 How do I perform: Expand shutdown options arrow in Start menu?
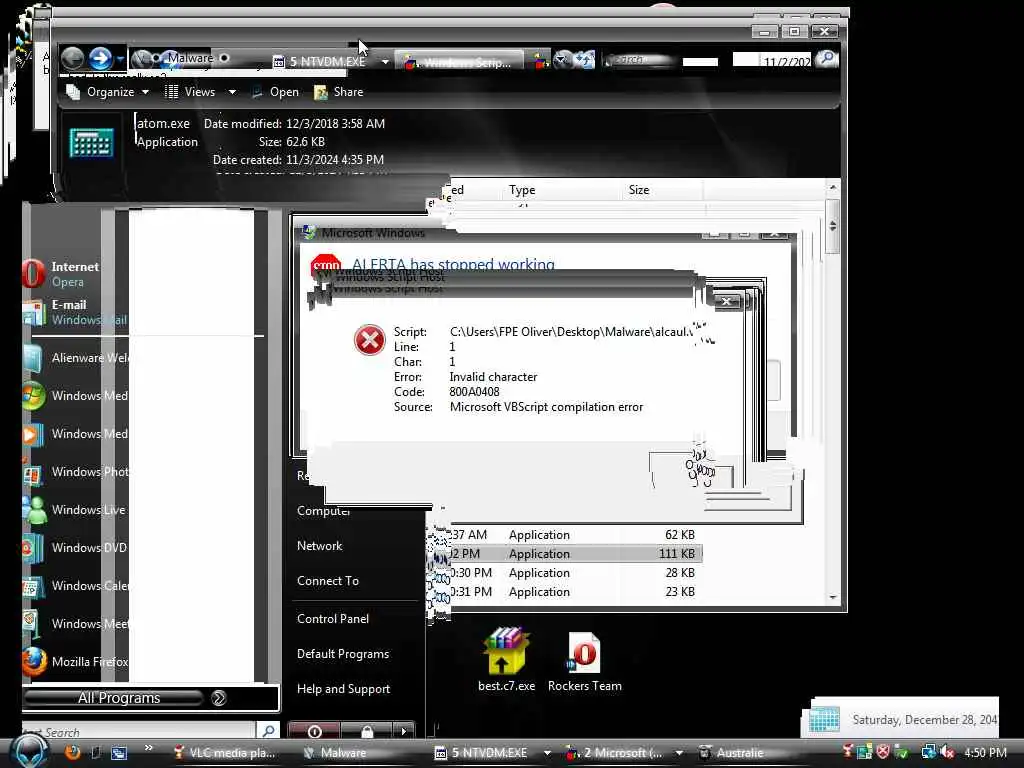(x=404, y=731)
